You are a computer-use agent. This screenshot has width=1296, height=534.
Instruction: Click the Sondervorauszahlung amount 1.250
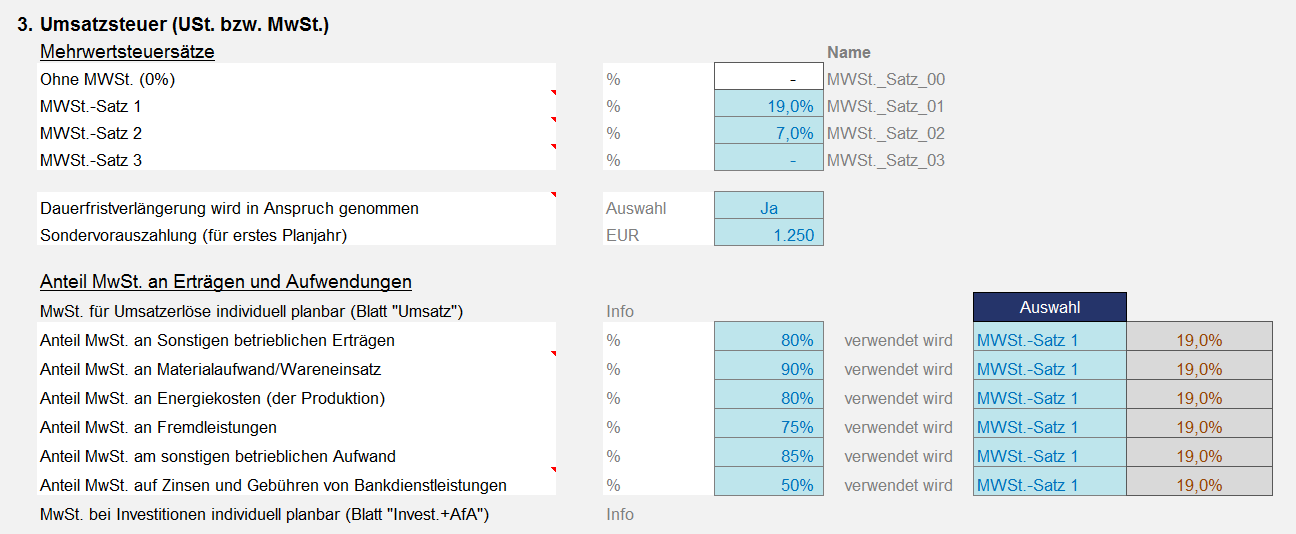(769, 235)
